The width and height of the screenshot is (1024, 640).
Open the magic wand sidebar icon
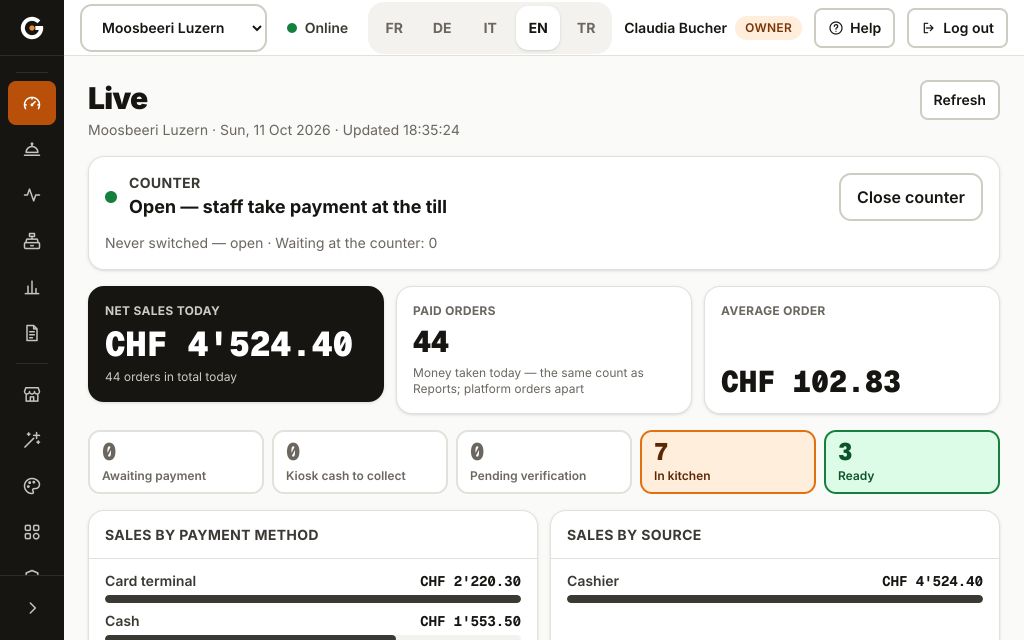[31, 440]
